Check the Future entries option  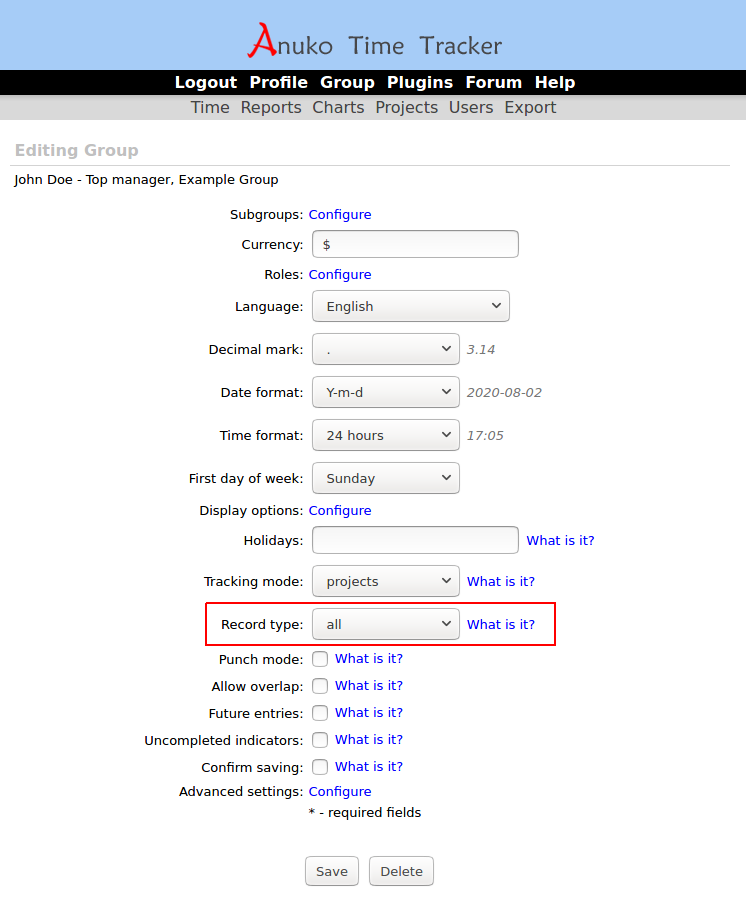click(x=320, y=713)
